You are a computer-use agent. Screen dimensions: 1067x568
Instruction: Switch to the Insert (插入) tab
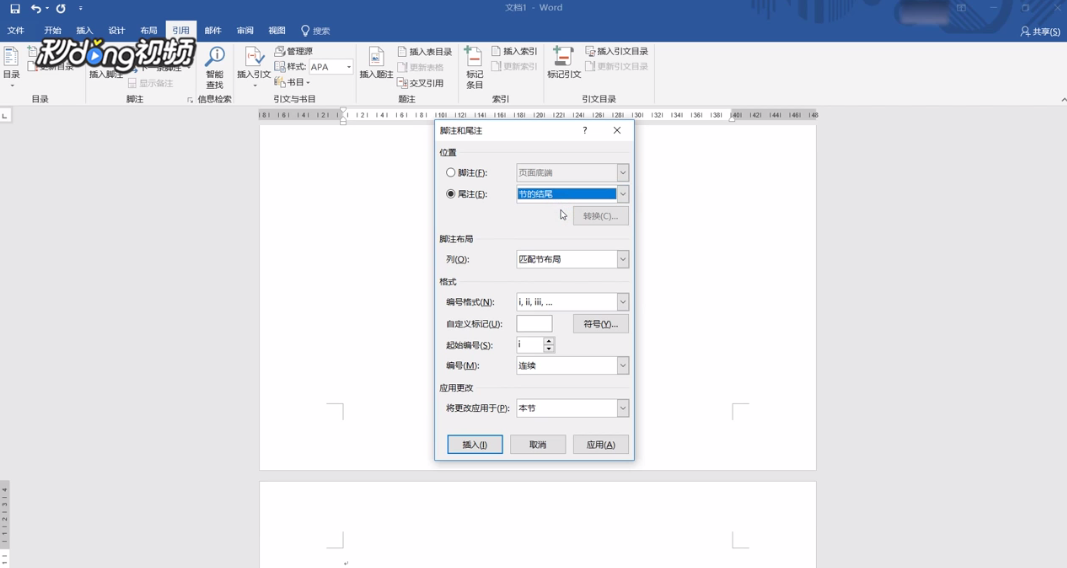click(x=84, y=31)
